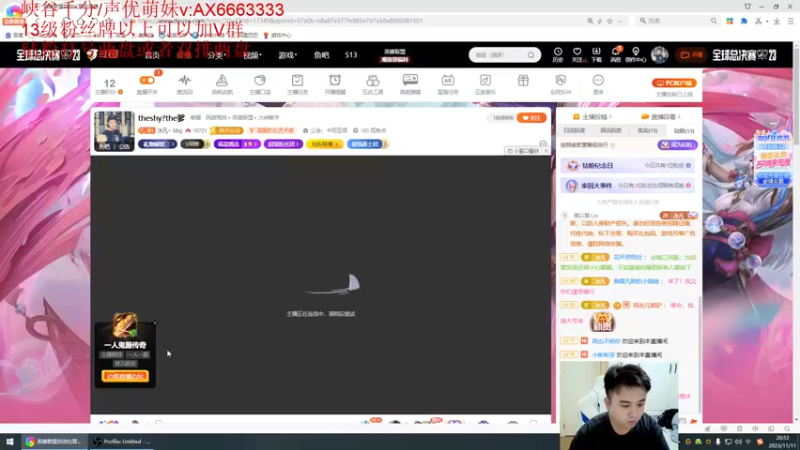Click the taskbar clock showing 20:53
The width and height of the screenshot is (800, 450).
782,442
